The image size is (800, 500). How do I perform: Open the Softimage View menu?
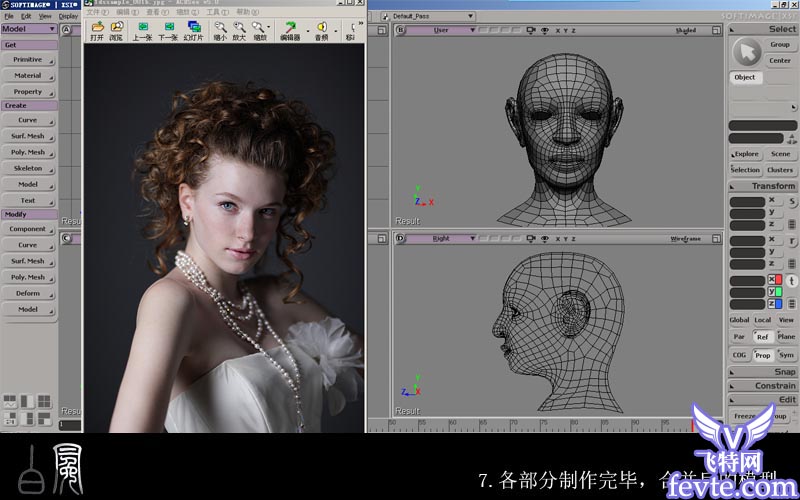45,16
